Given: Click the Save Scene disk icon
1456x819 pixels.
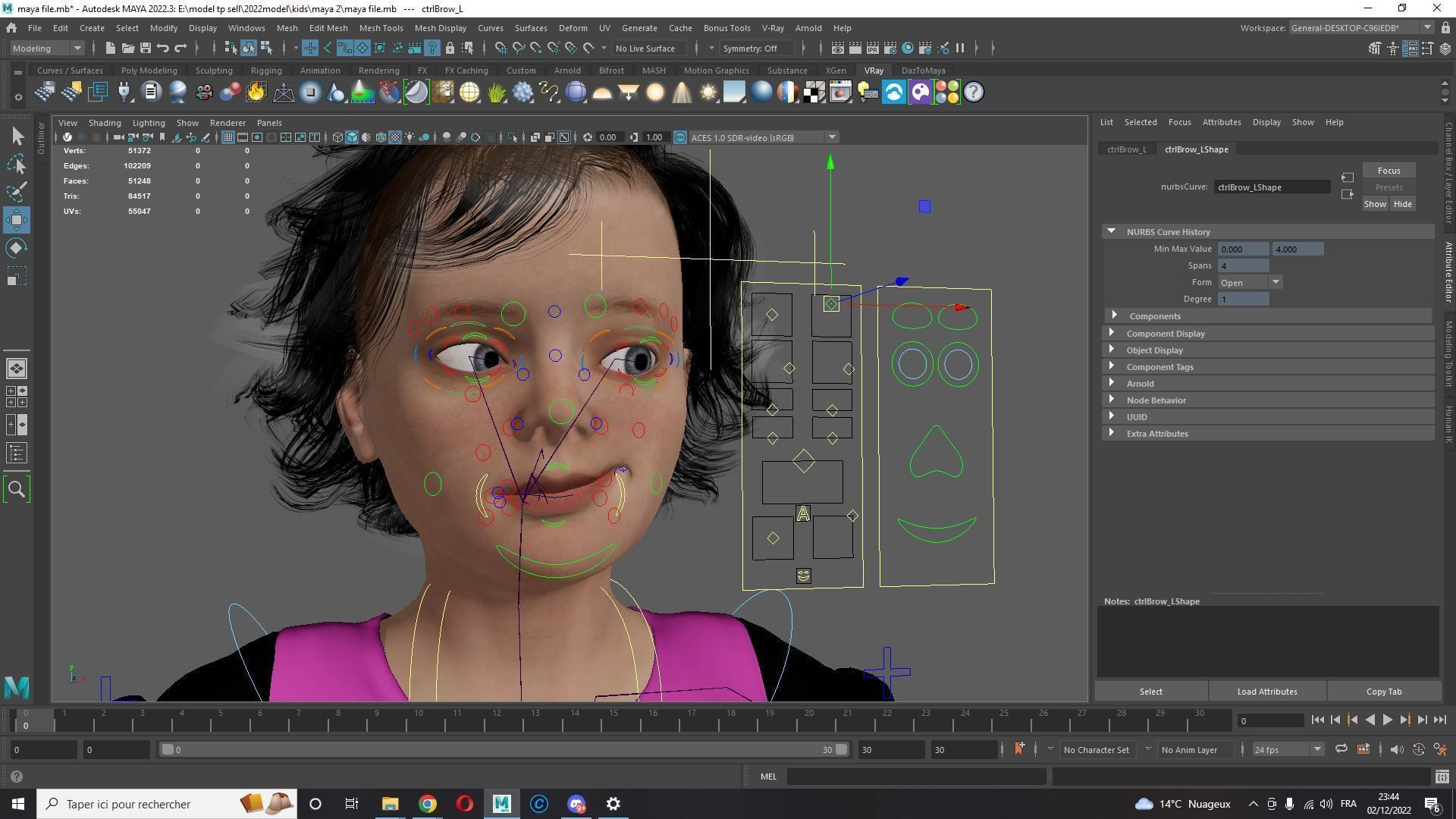Looking at the screenshot, I should [x=146, y=49].
